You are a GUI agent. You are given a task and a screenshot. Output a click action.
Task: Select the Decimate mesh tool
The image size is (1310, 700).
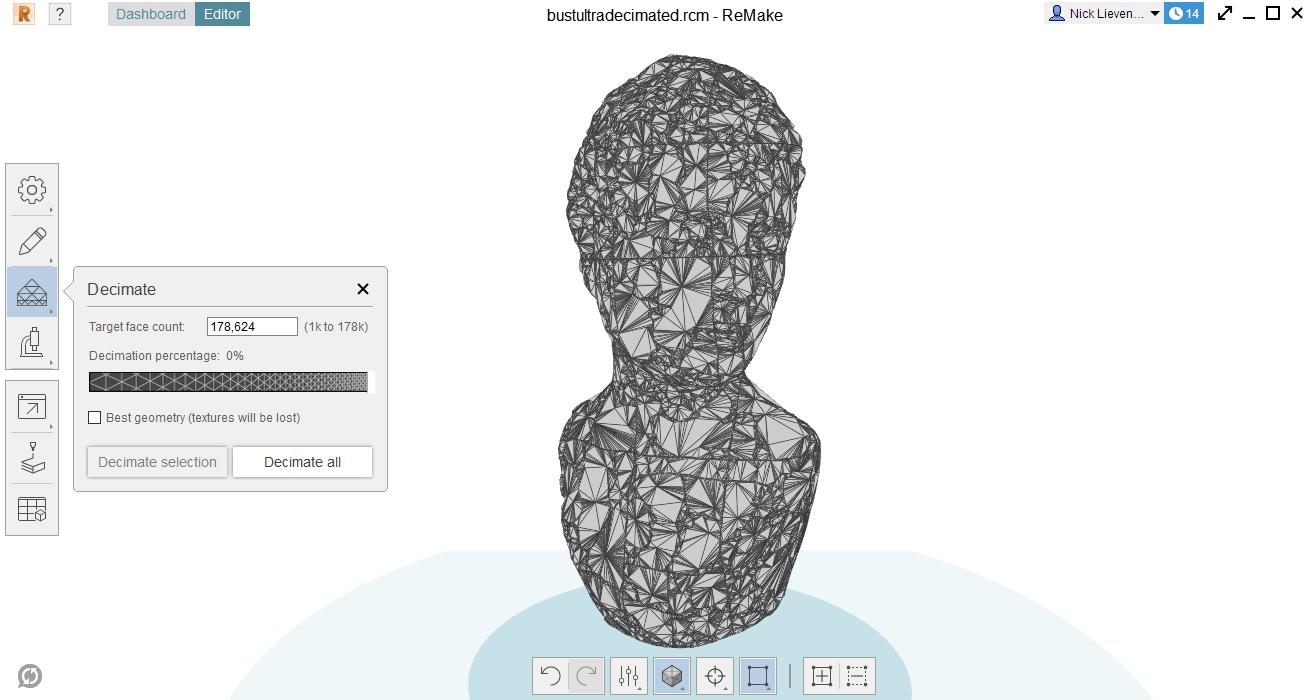tap(32, 292)
